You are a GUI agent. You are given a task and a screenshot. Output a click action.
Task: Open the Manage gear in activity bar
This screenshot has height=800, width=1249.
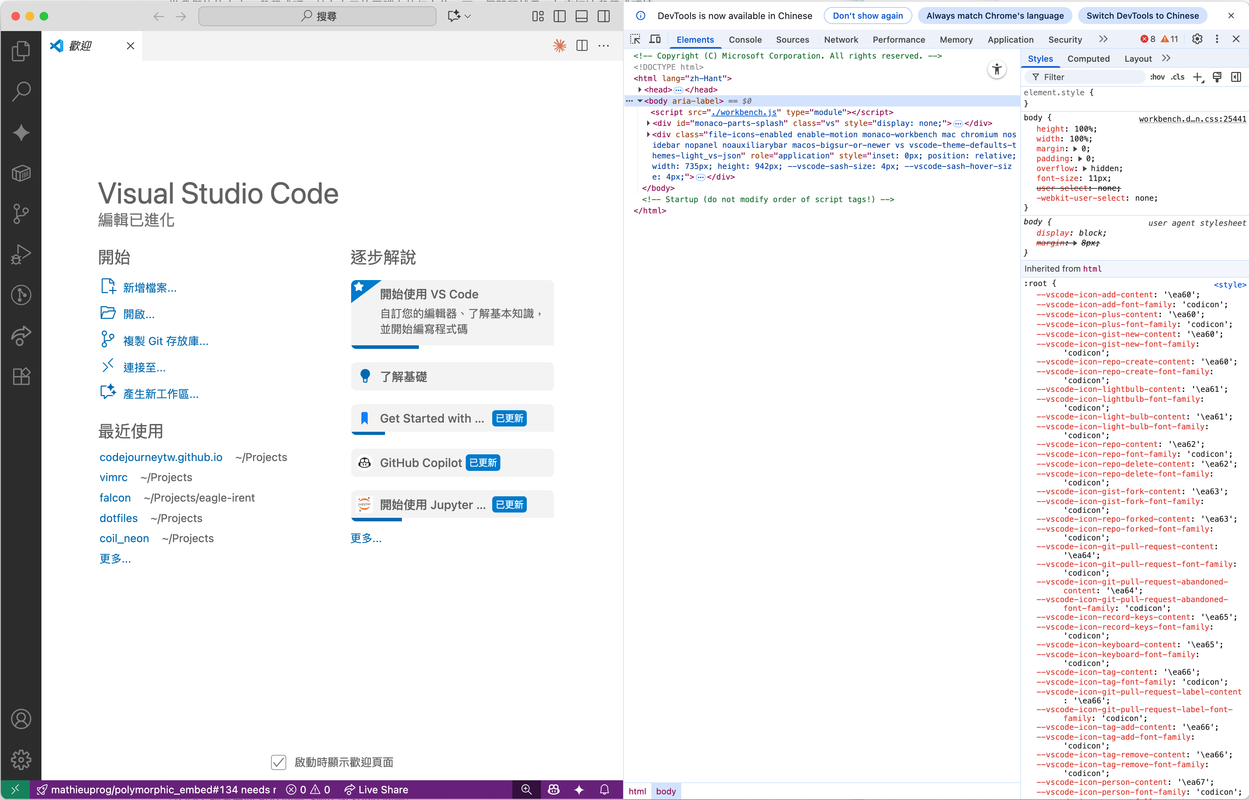[20, 760]
